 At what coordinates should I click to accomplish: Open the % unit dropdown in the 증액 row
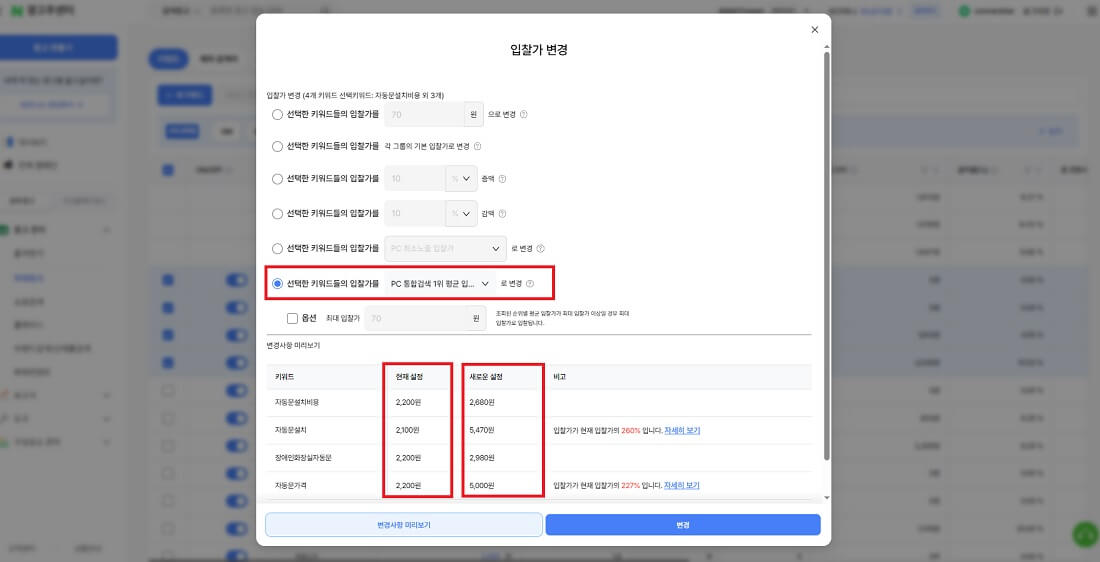pyautogui.click(x=461, y=179)
